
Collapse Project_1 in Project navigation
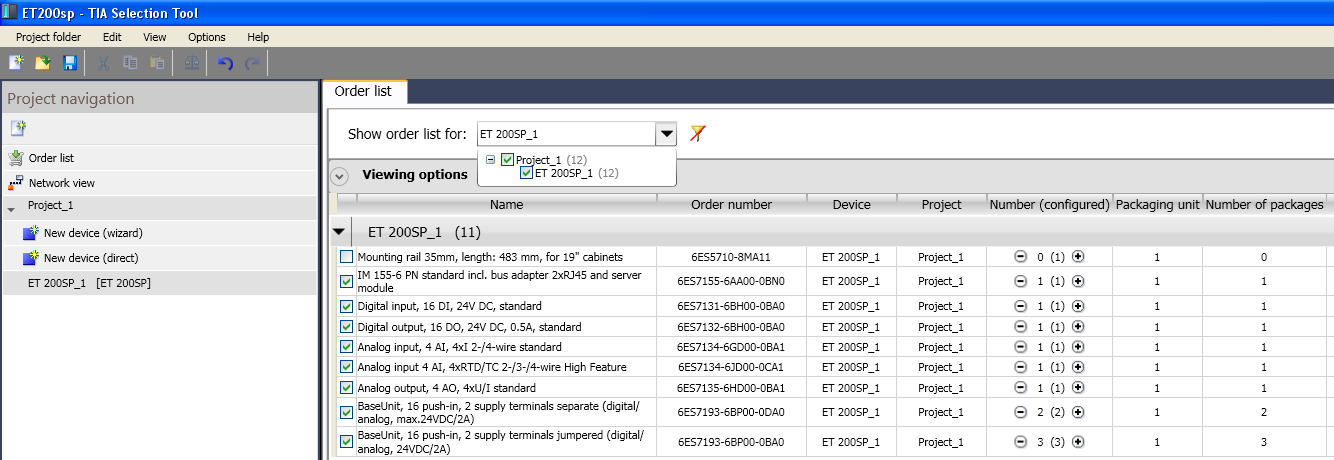coord(11,209)
